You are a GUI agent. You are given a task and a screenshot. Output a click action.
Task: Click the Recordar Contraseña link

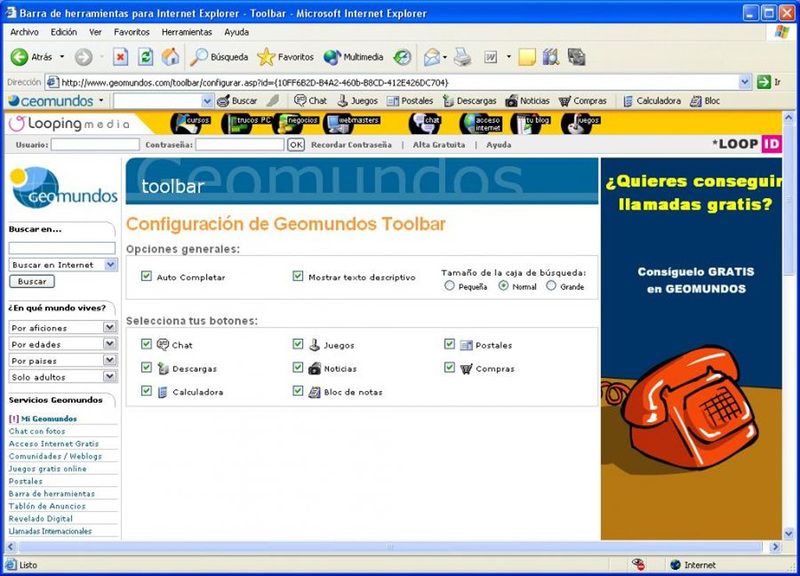click(x=352, y=145)
